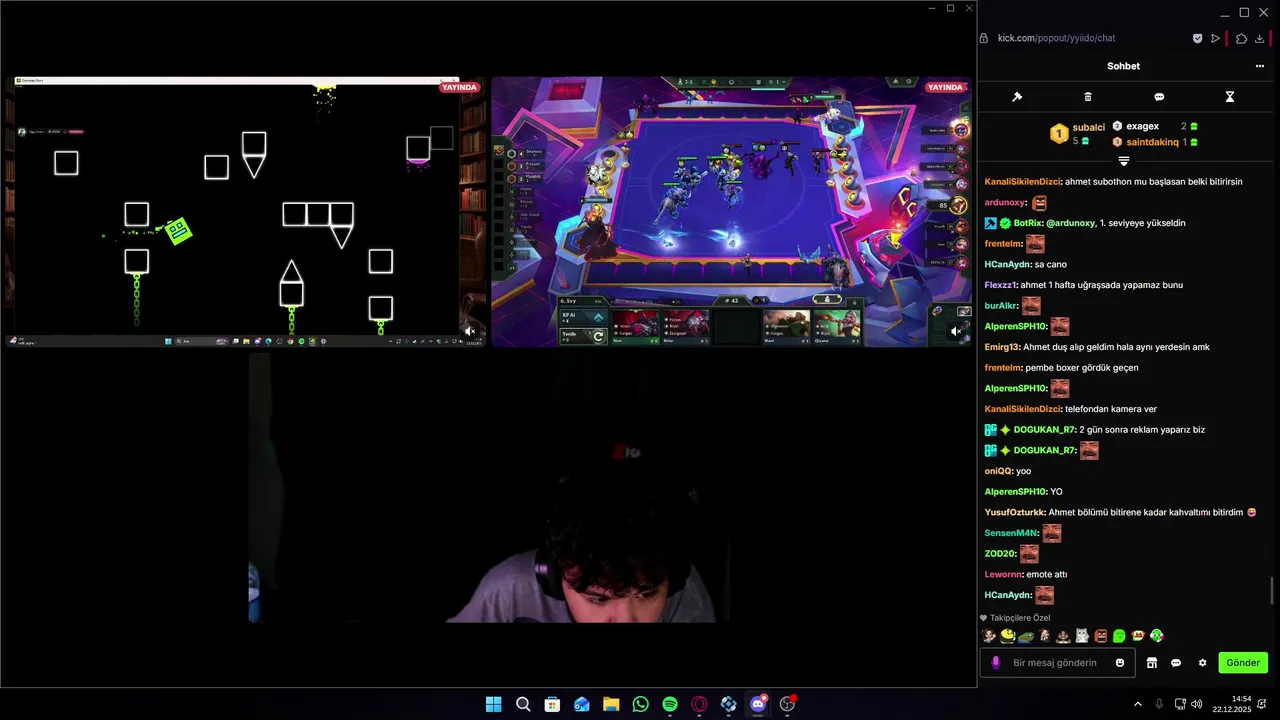Click the right TFT game stream thumbnail
This screenshot has height=720, width=1280.
tap(731, 212)
